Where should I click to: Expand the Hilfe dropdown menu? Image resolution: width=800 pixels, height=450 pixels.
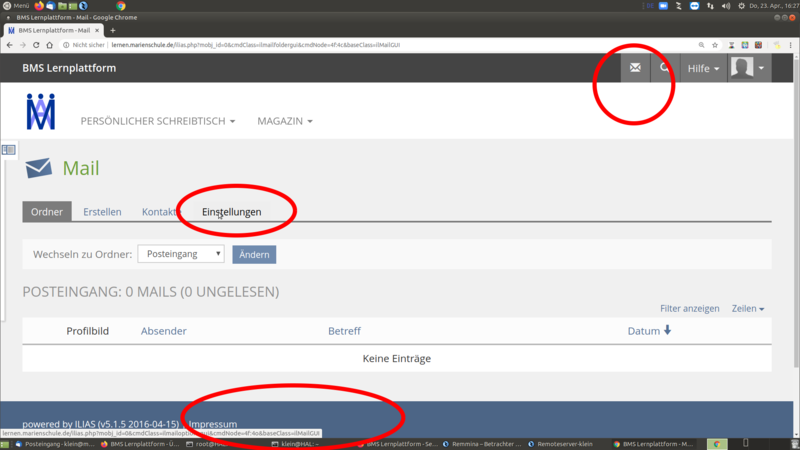click(703, 68)
